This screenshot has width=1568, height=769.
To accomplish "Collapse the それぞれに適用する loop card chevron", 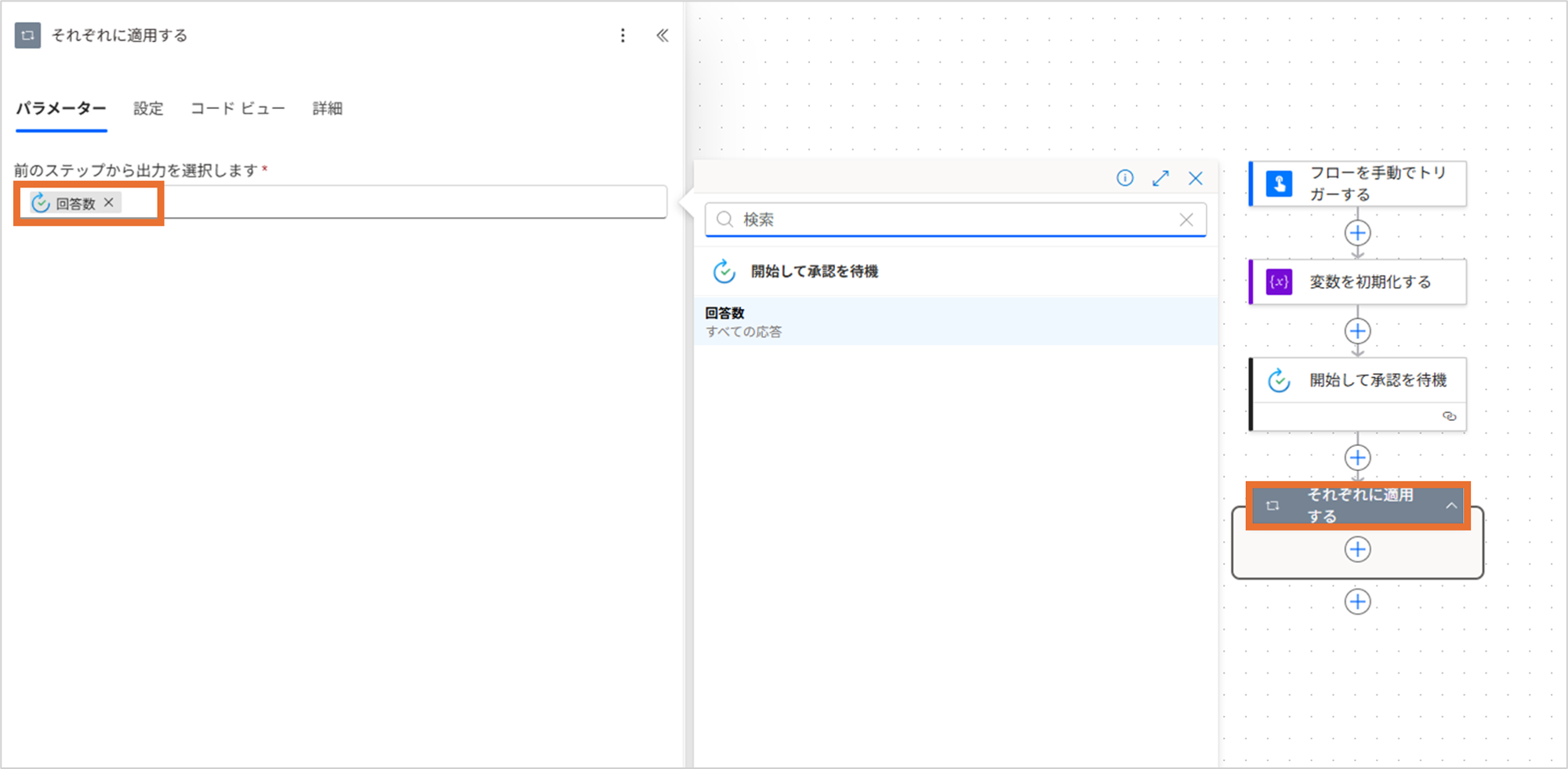I will click(1451, 506).
